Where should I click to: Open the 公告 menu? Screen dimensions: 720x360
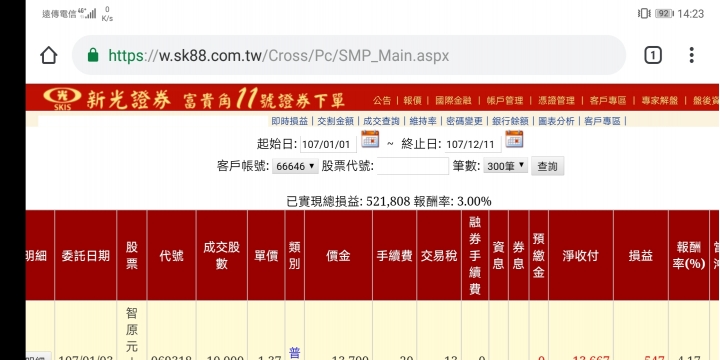[x=382, y=101]
